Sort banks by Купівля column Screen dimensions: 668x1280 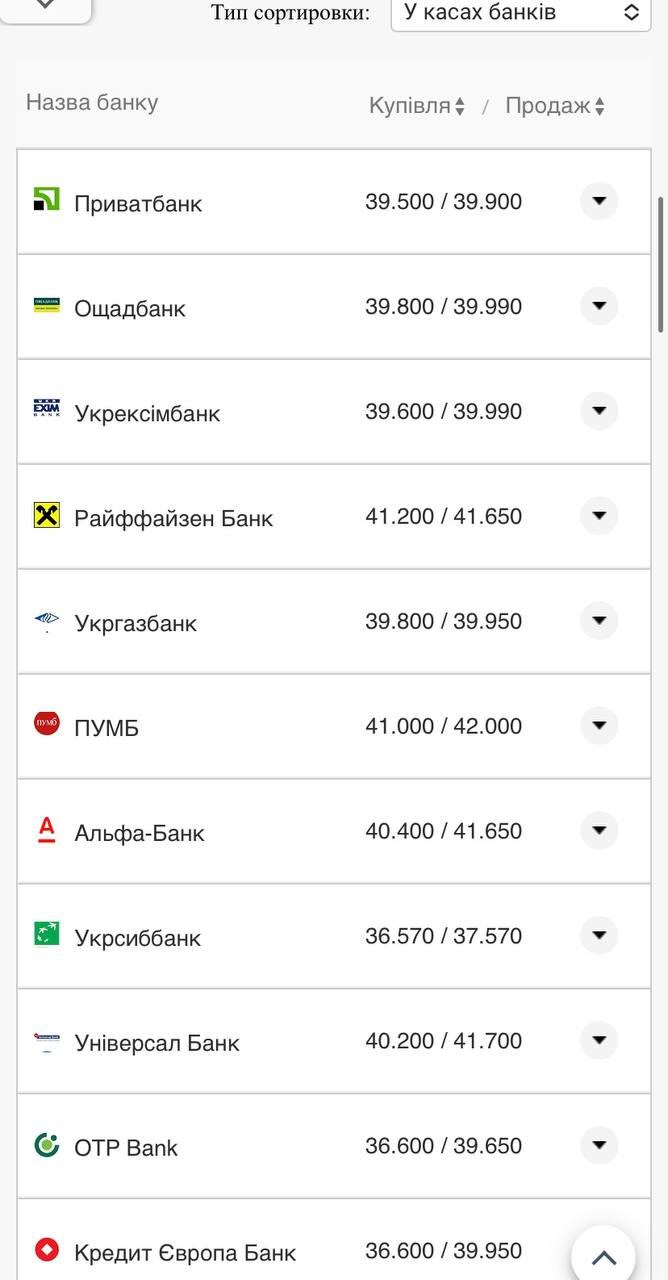(x=417, y=106)
